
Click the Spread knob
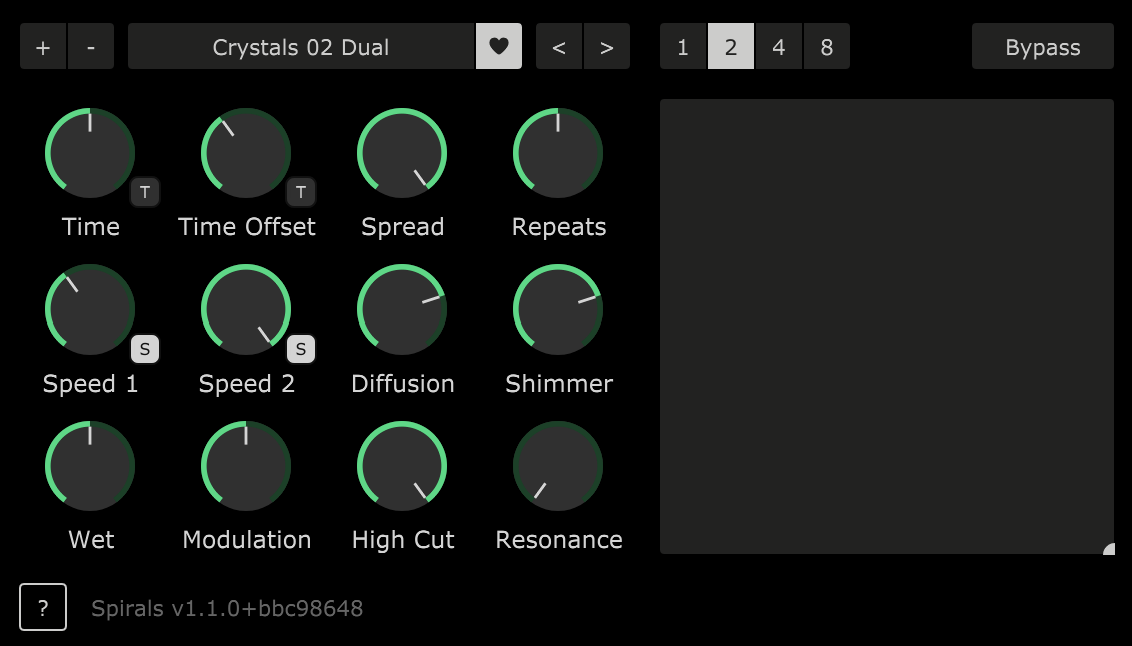(402, 153)
